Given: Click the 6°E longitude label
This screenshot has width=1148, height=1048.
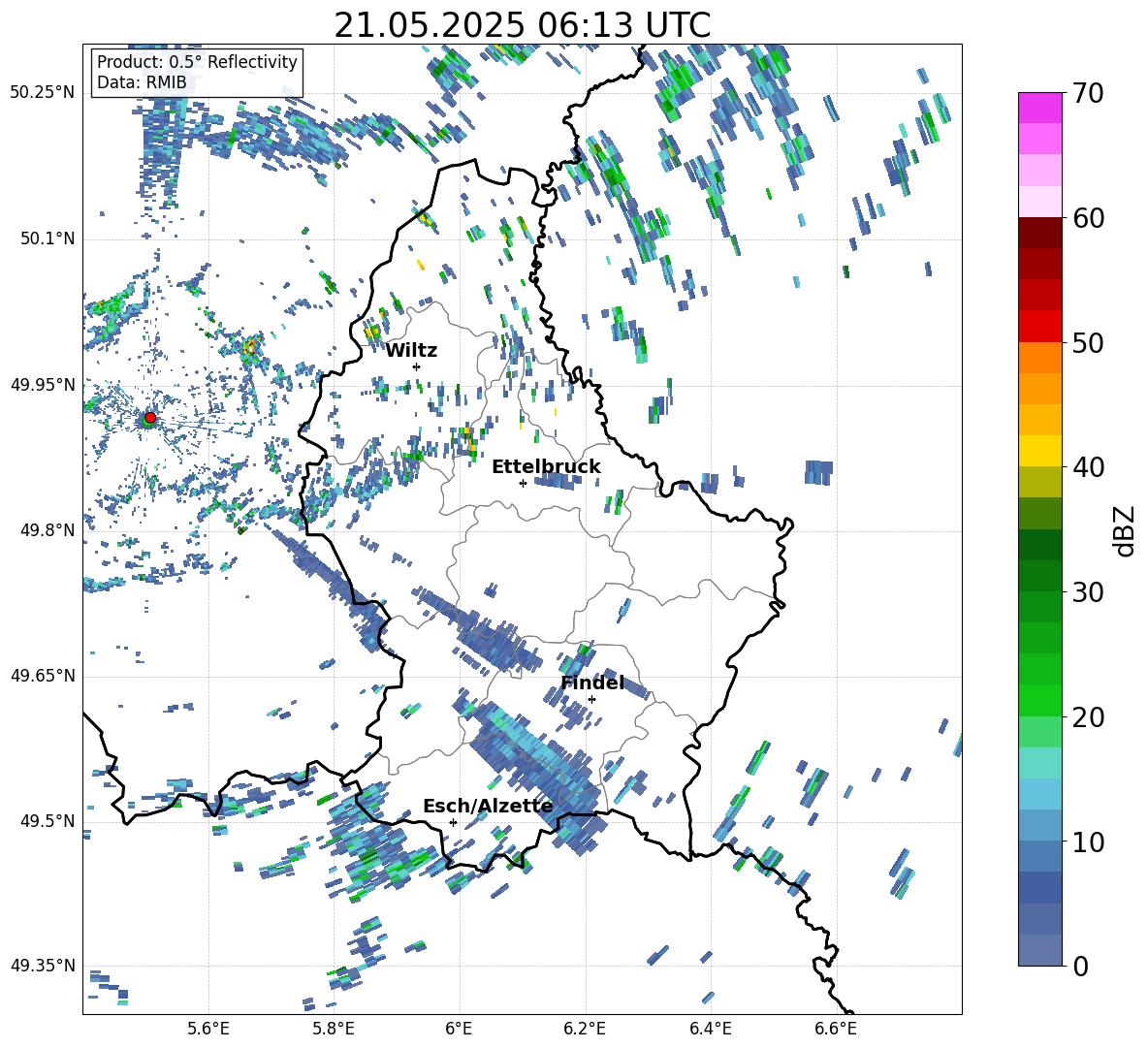Looking at the screenshot, I should (x=459, y=1029).
